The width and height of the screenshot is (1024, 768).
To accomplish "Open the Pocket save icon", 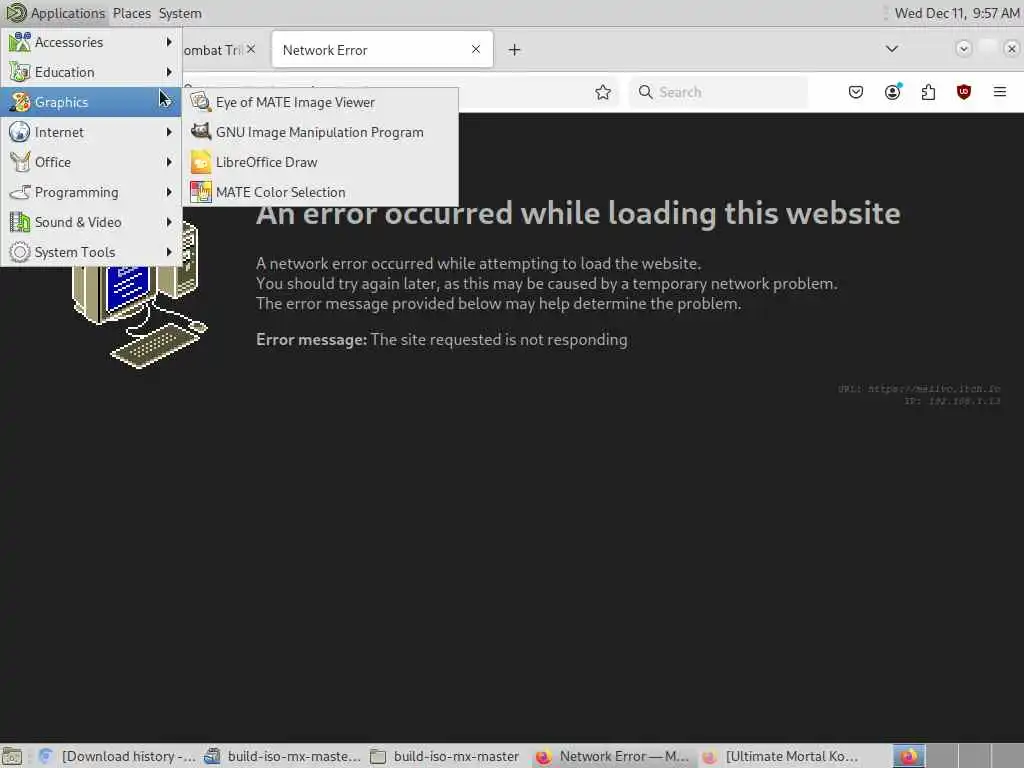I will click(x=856, y=92).
